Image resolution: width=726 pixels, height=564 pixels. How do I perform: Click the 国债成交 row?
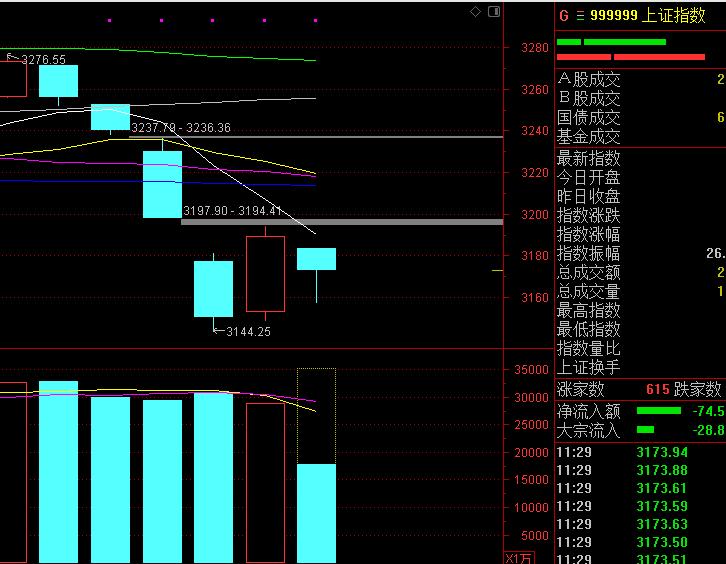[x=640, y=118]
